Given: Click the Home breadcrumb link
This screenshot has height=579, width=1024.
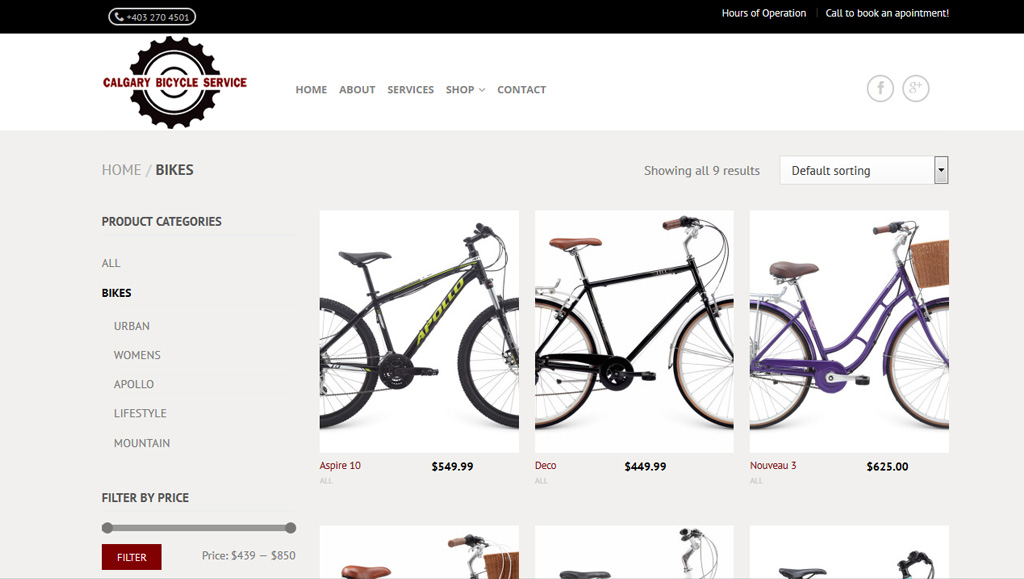Looking at the screenshot, I should click(121, 170).
